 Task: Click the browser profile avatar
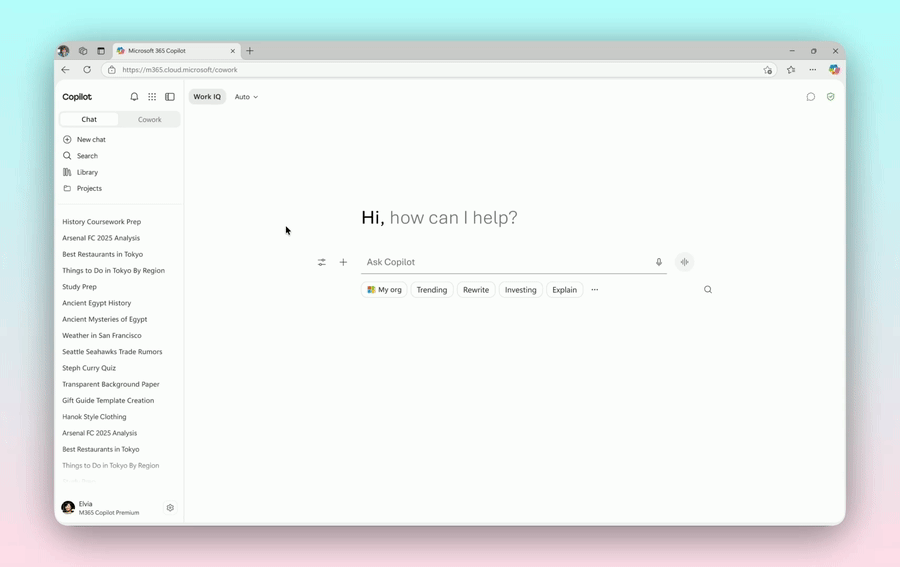64,51
